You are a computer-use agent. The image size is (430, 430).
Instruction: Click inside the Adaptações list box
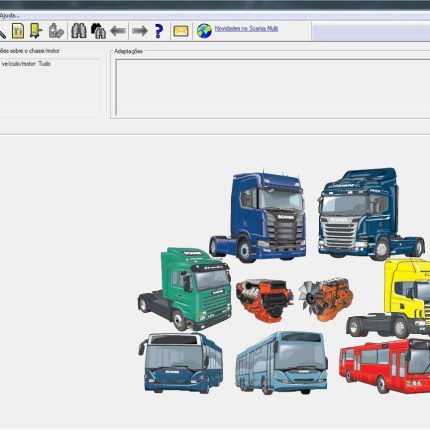coord(273,87)
